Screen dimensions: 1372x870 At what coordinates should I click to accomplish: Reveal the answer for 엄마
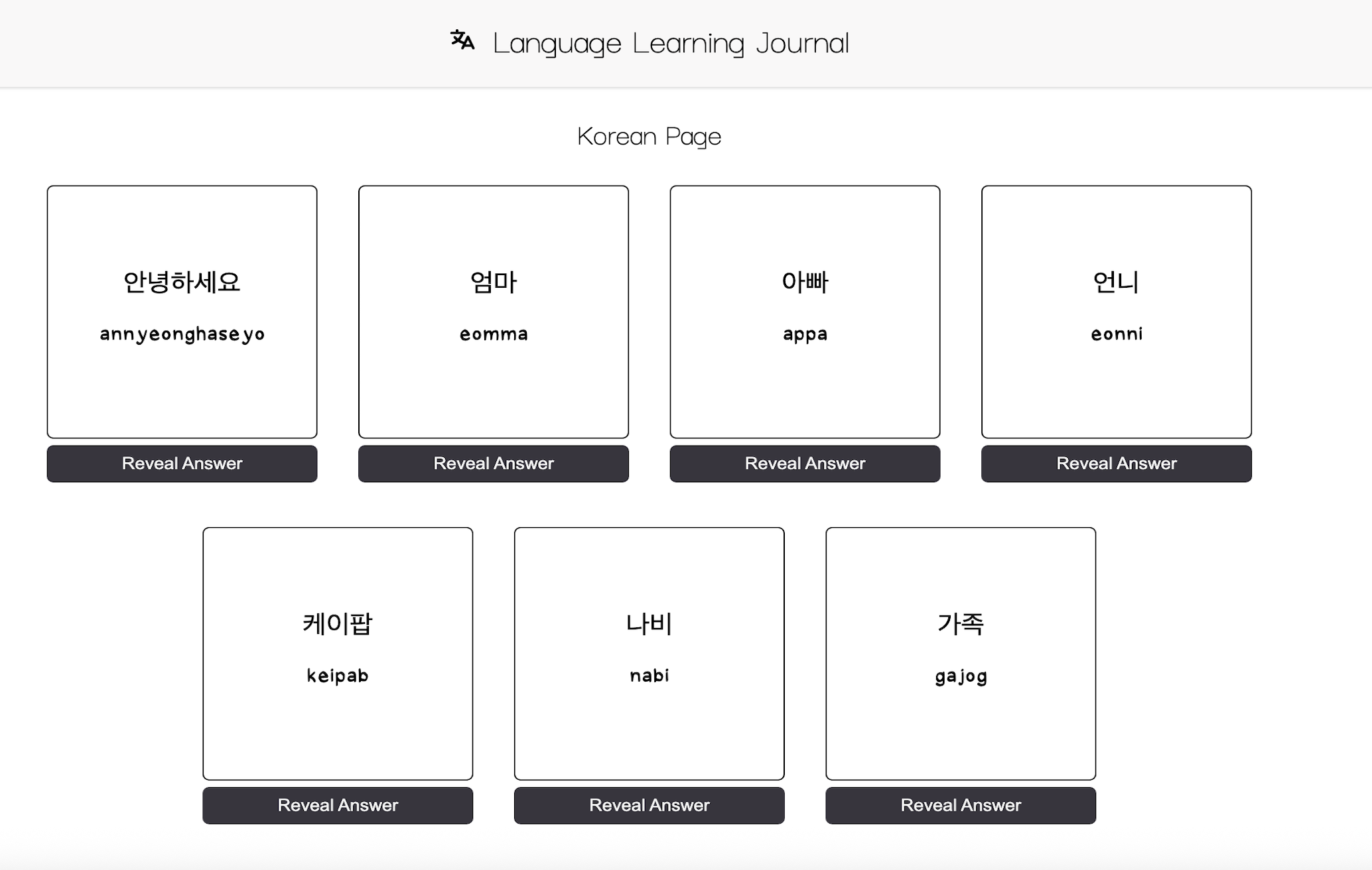494,464
